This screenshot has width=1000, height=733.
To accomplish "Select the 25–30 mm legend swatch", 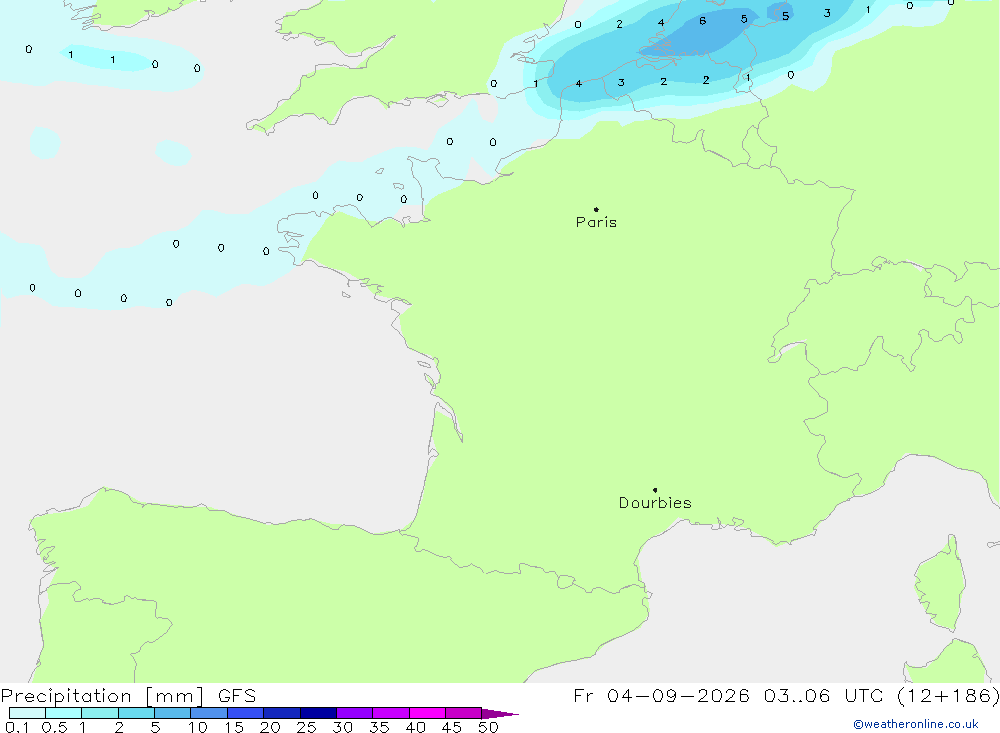I will [318, 713].
